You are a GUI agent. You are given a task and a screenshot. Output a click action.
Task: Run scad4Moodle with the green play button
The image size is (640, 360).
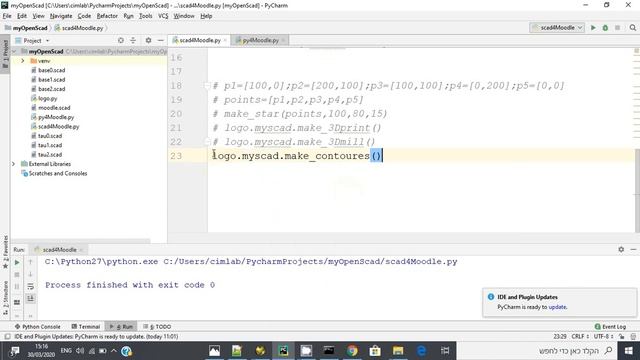coord(593,28)
